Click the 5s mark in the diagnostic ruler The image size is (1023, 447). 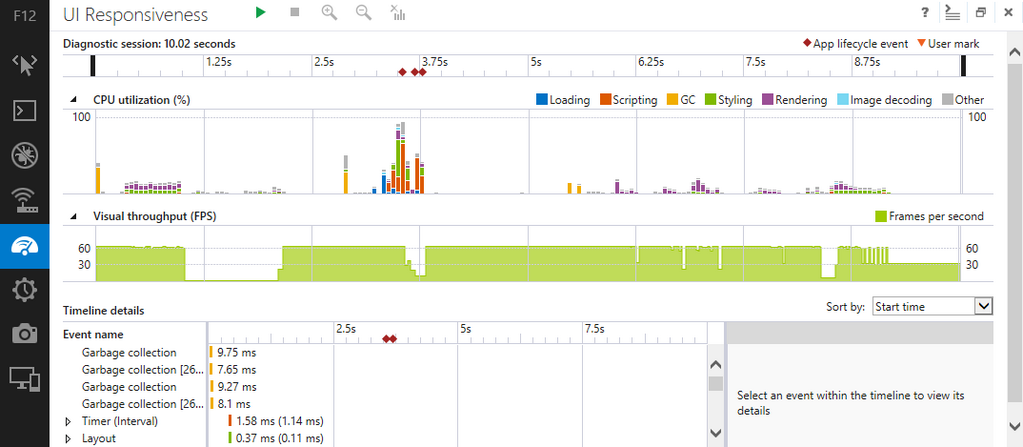pos(536,63)
